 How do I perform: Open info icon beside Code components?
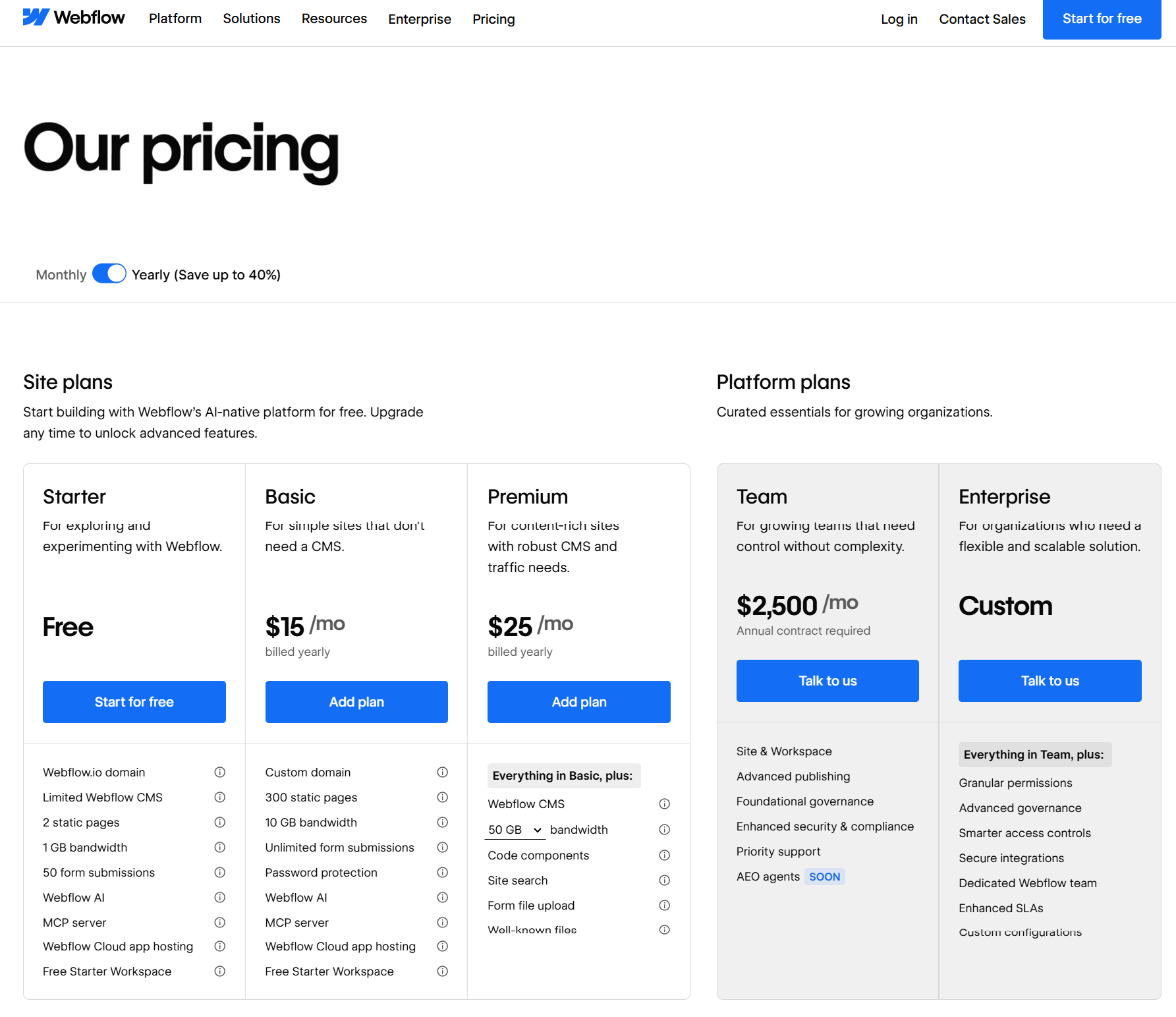(x=665, y=855)
